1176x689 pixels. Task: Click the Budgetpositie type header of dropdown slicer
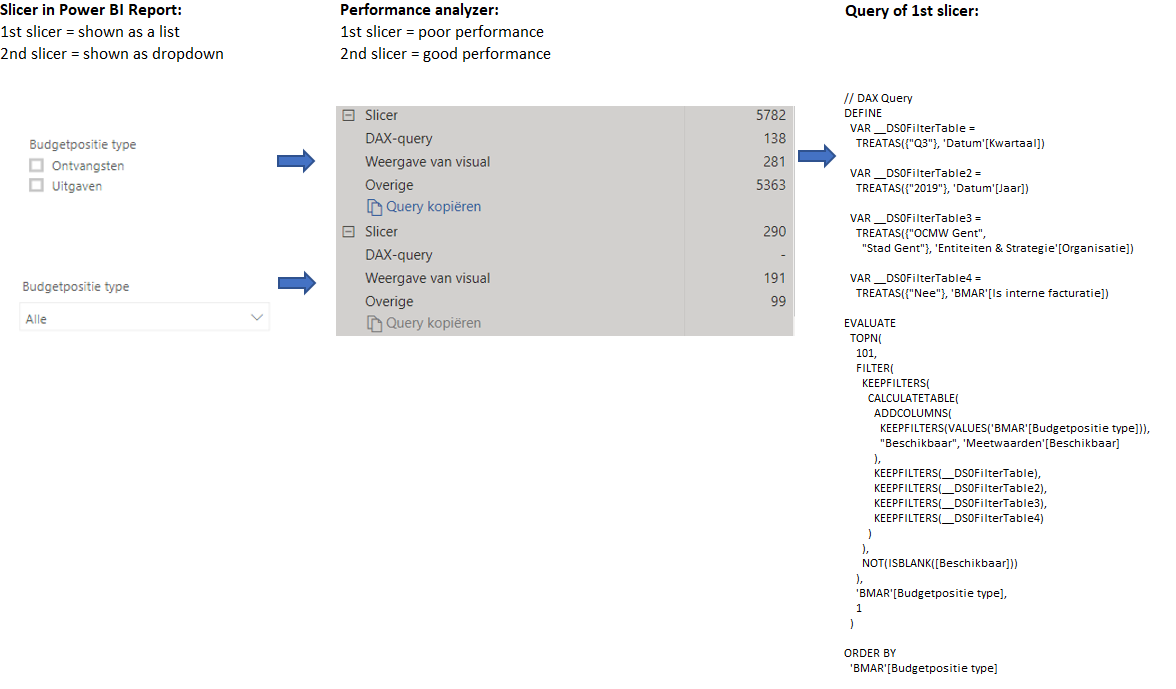pos(76,286)
